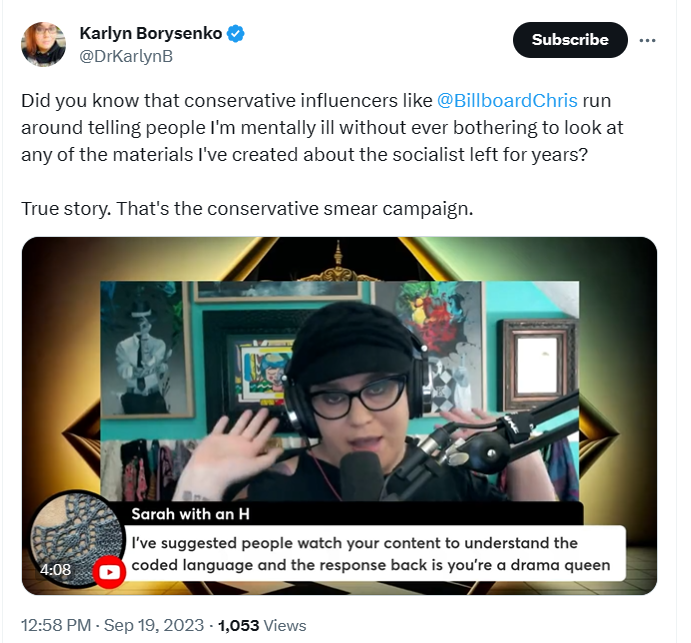Open the 12:58 PM Sep 19, 2023 timestamp
Image resolution: width=691 pixels, height=643 pixels.
pos(112,625)
